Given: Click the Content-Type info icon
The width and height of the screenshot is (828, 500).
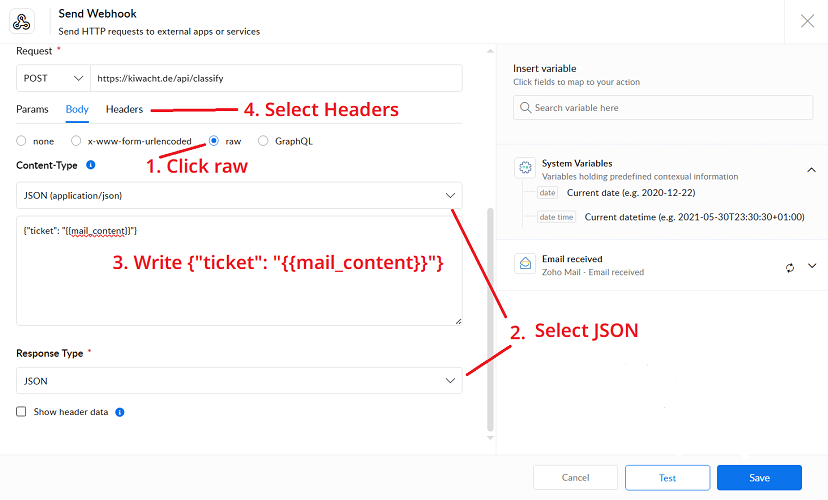Looking at the screenshot, I should pyautogui.click(x=90, y=164).
